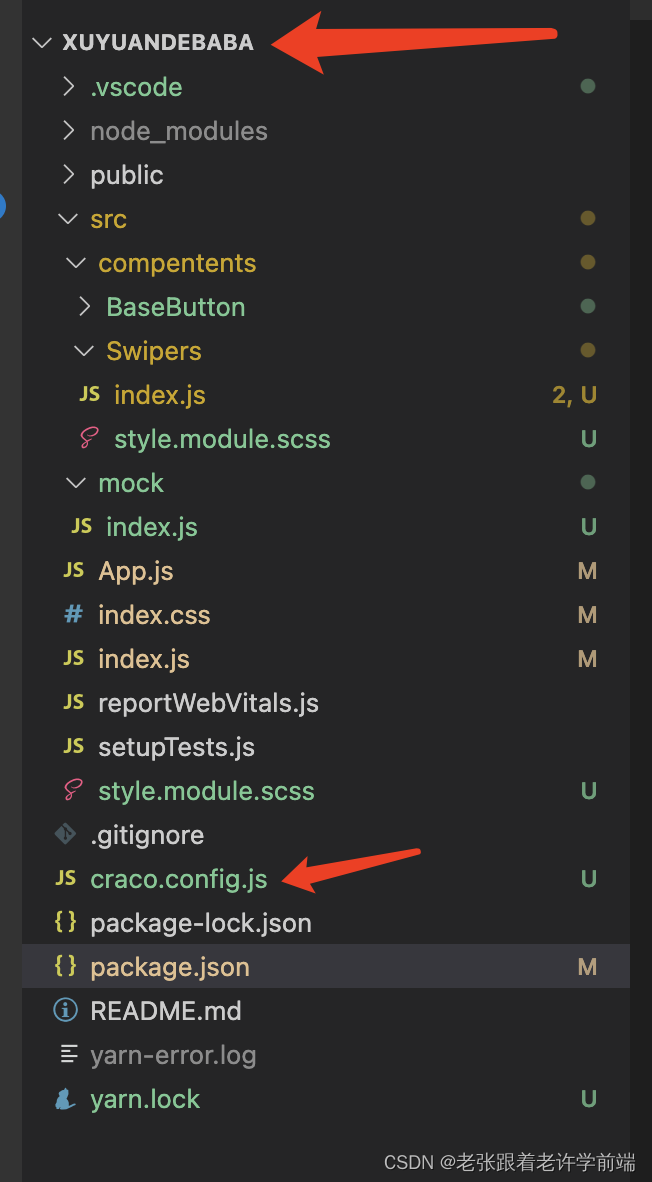Click the lines icon next to yarn-error.log
Viewport: 652px width, 1182px height.
pos(68,1054)
